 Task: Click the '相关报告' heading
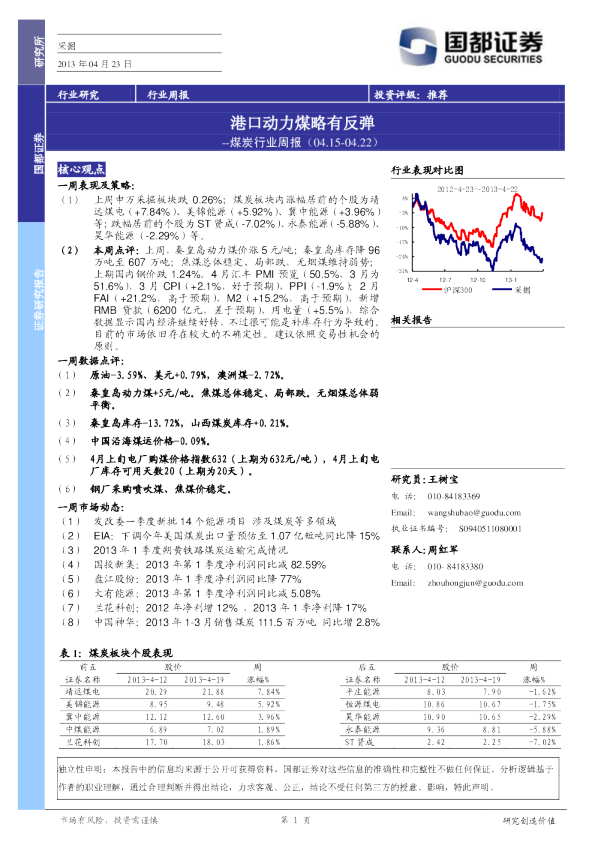pyautogui.click(x=411, y=320)
